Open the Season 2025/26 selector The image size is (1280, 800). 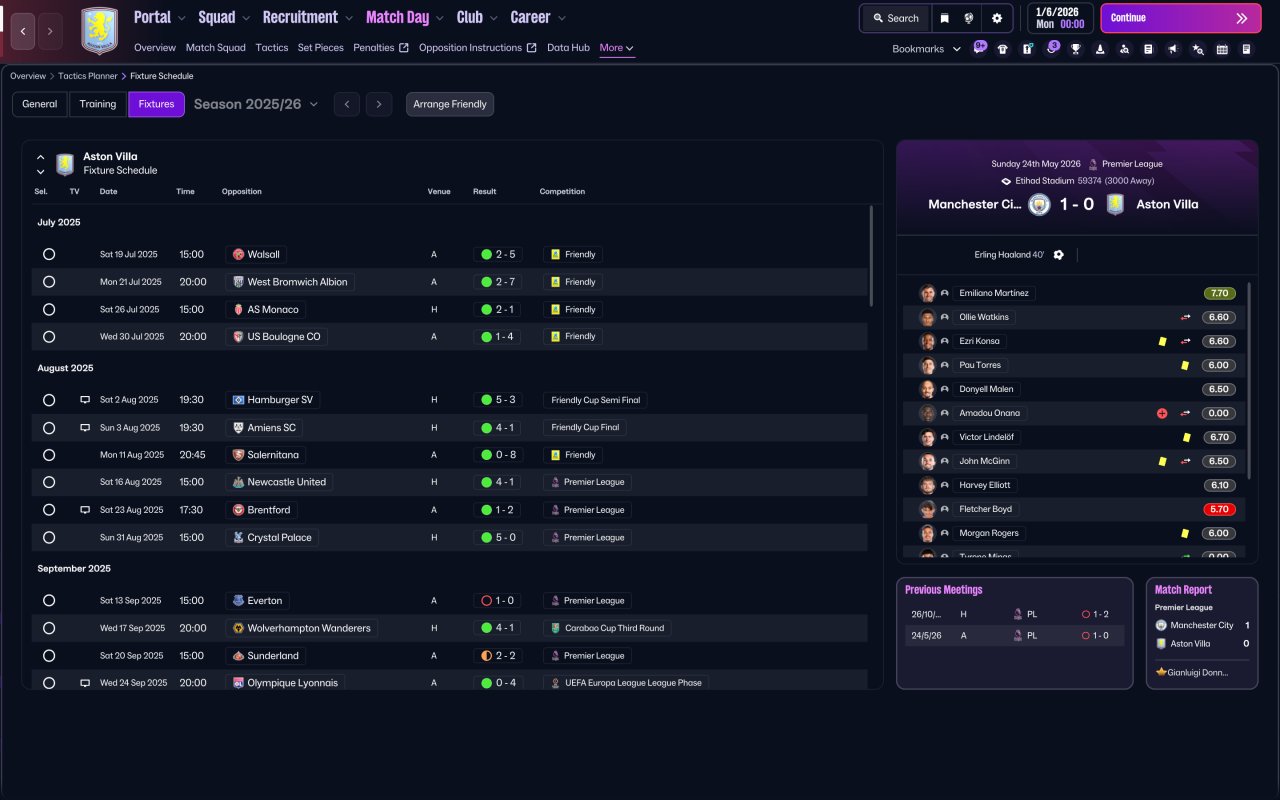(256, 104)
